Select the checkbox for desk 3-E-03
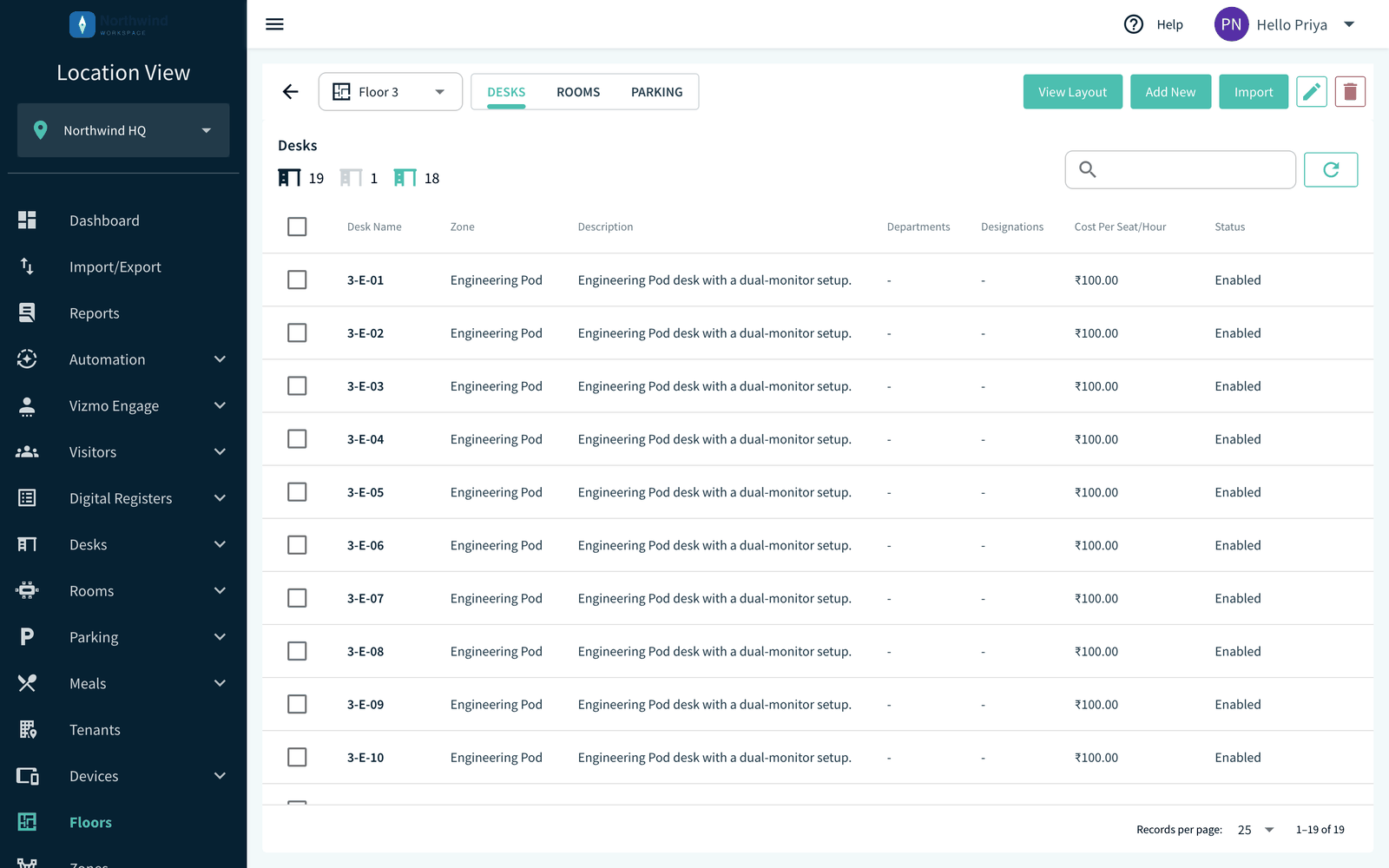Image resolution: width=1389 pixels, height=868 pixels. coord(297,385)
